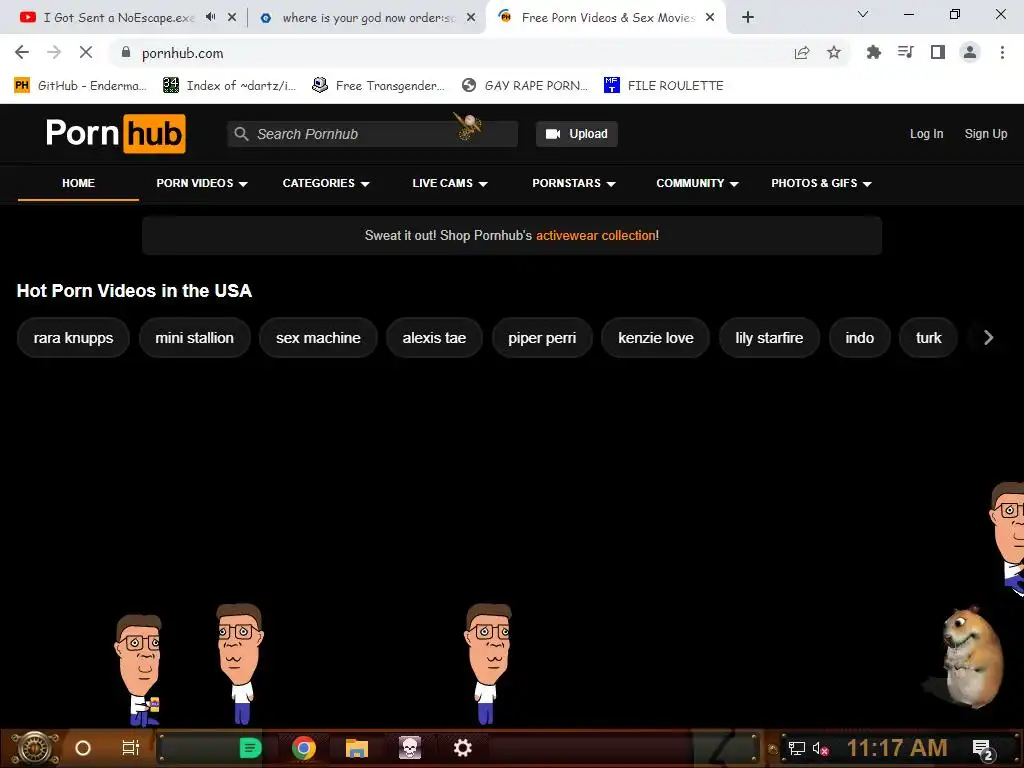Stop loading the current page
This screenshot has width=1024, height=768.
click(86, 52)
